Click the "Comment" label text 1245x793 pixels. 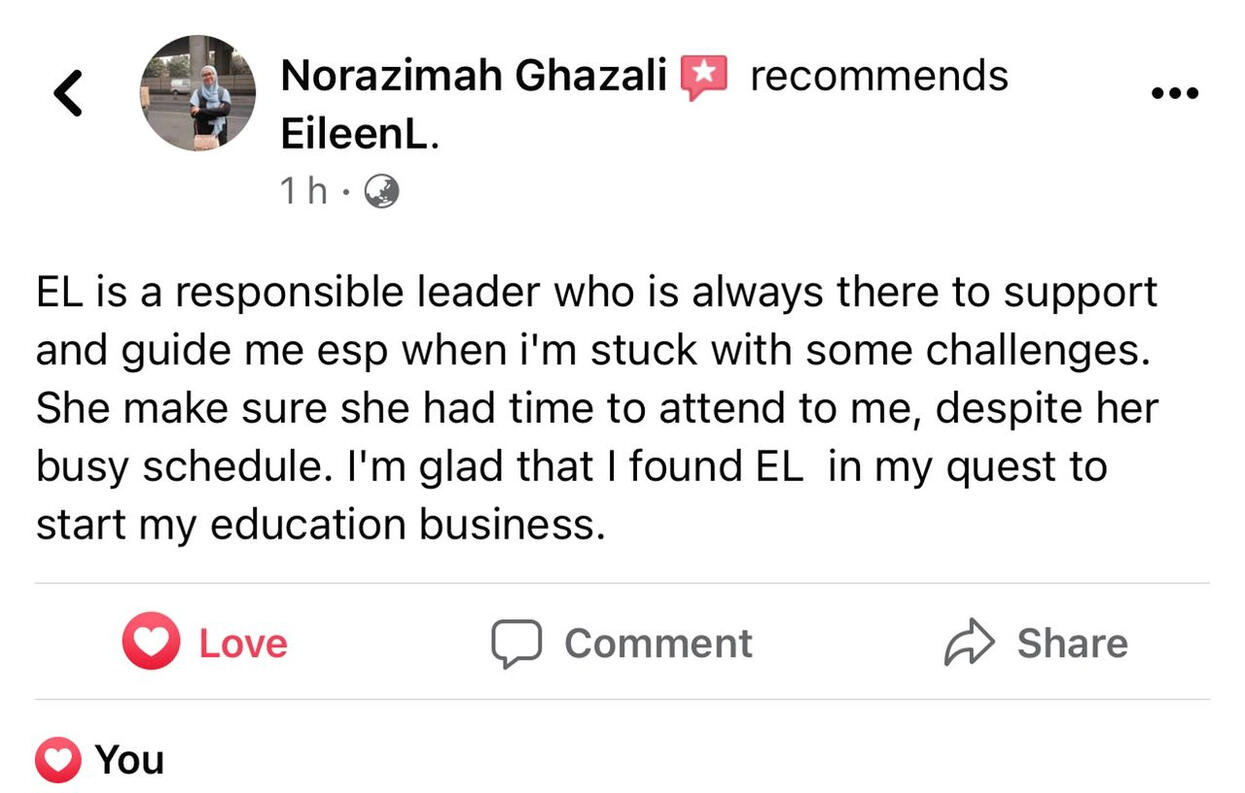(658, 643)
